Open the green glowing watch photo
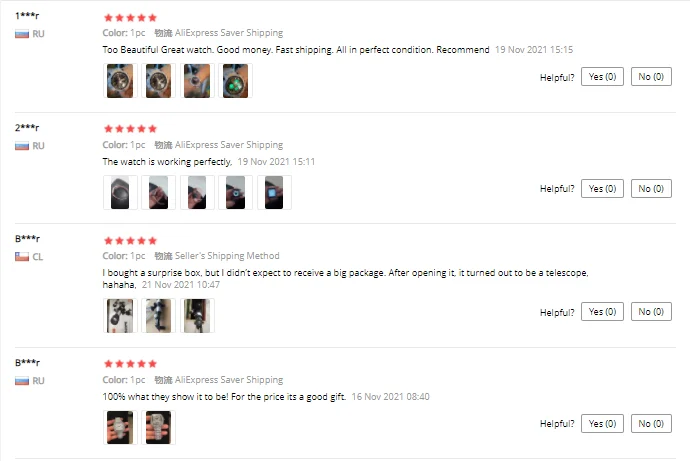Screen dimensions: 690x461 235,81
